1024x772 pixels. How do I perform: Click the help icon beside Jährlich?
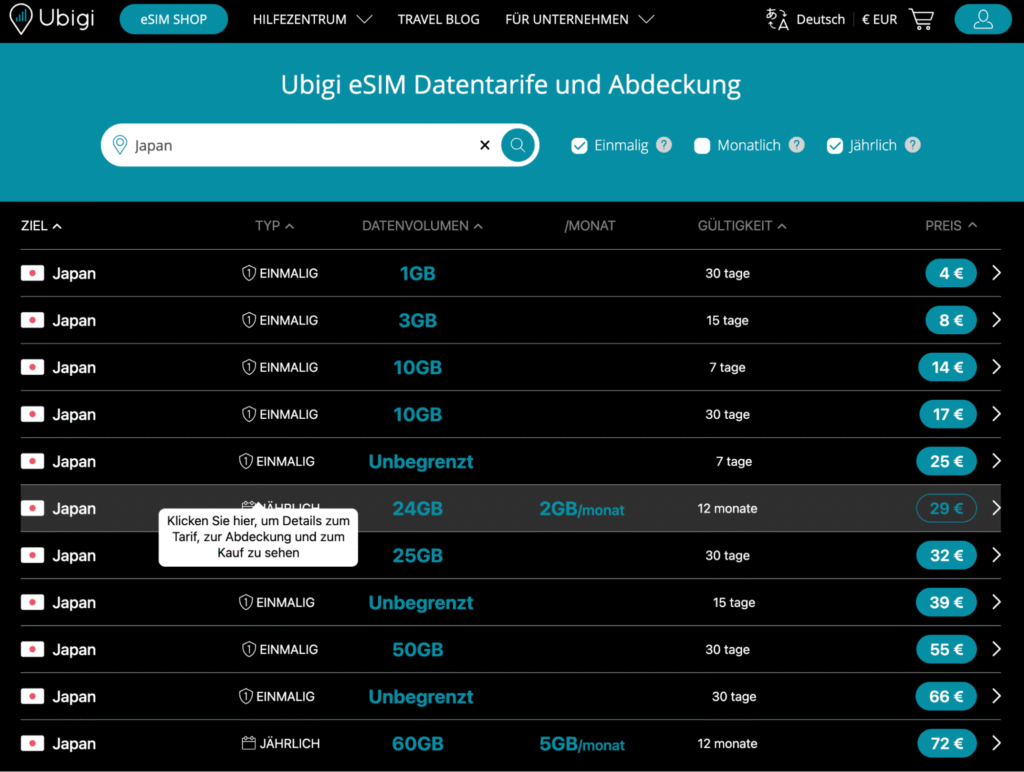click(912, 145)
